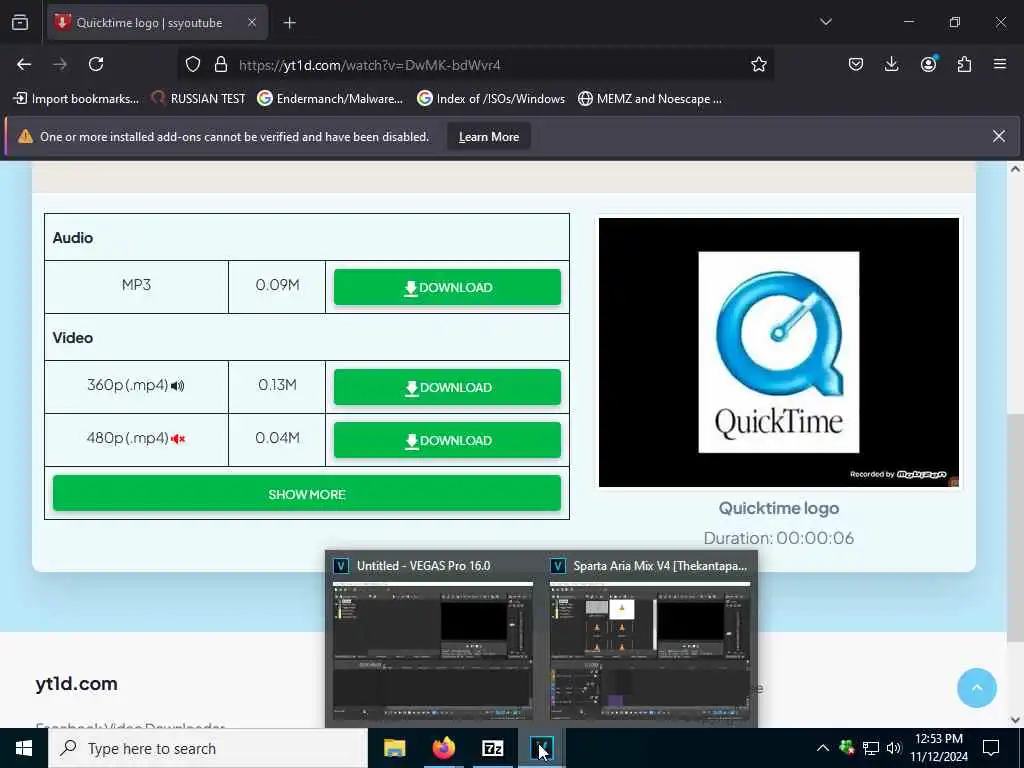The image size is (1024, 768).
Task: Open 7-Zip from the taskbar
Action: click(x=492, y=748)
